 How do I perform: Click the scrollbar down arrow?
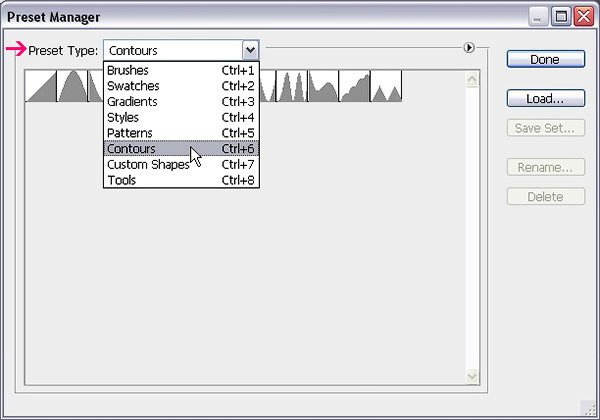click(x=472, y=376)
